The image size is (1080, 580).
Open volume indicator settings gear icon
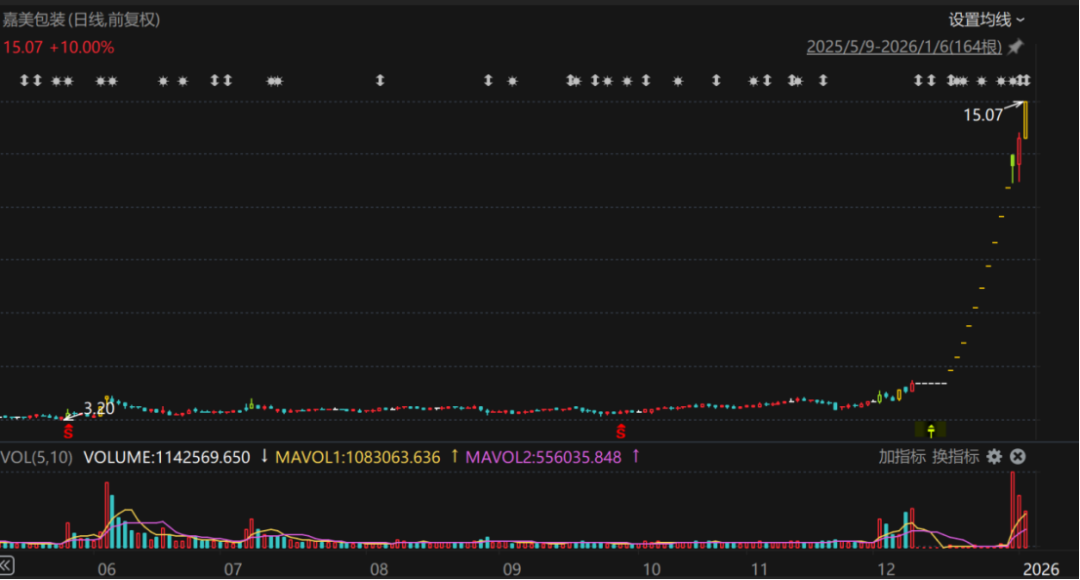point(994,456)
